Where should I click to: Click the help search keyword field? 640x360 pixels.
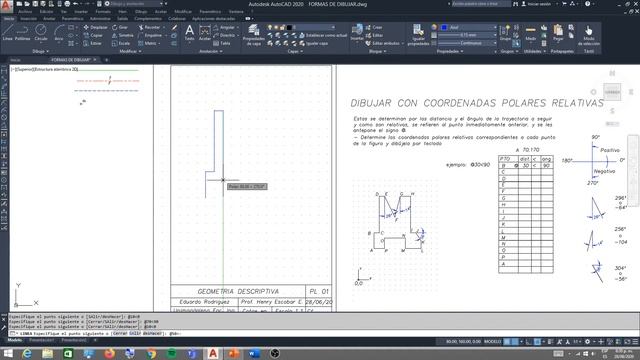(x=481, y=4)
